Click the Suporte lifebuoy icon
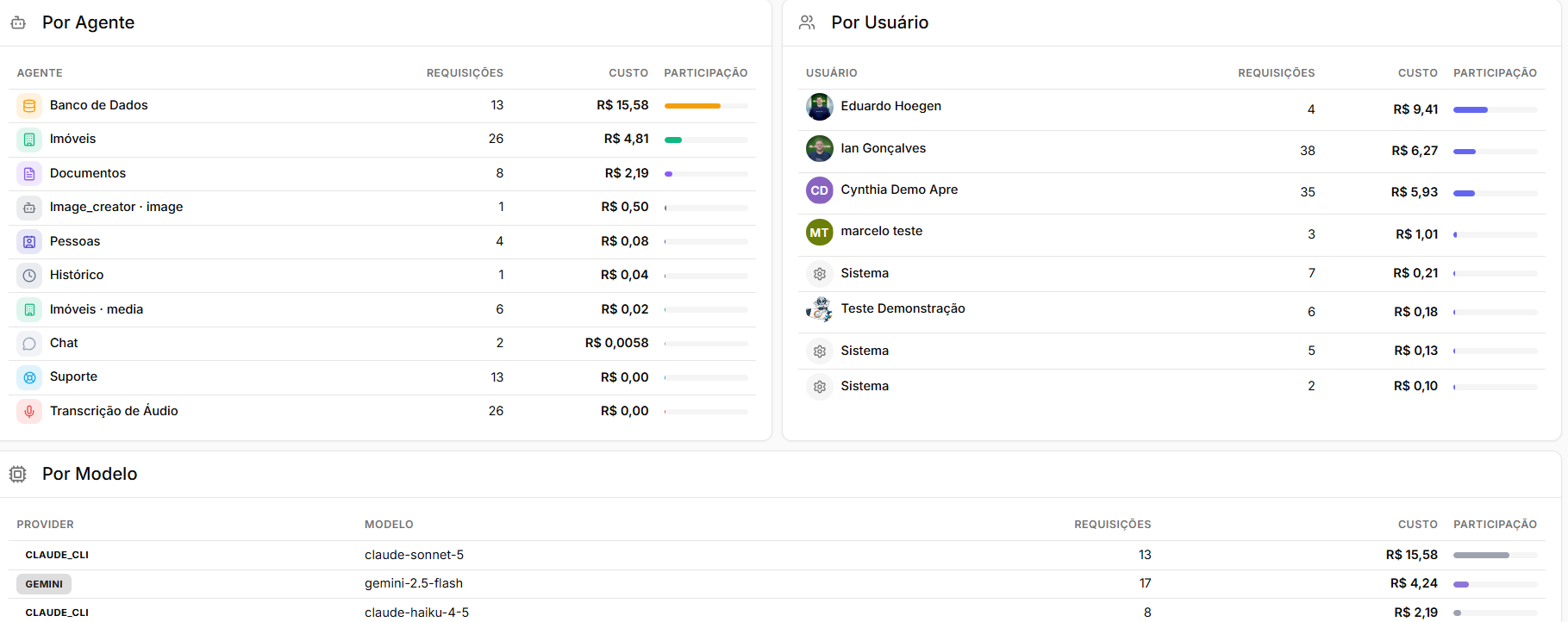The height and width of the screenshot is (622, 1568). tap(29, 377)
